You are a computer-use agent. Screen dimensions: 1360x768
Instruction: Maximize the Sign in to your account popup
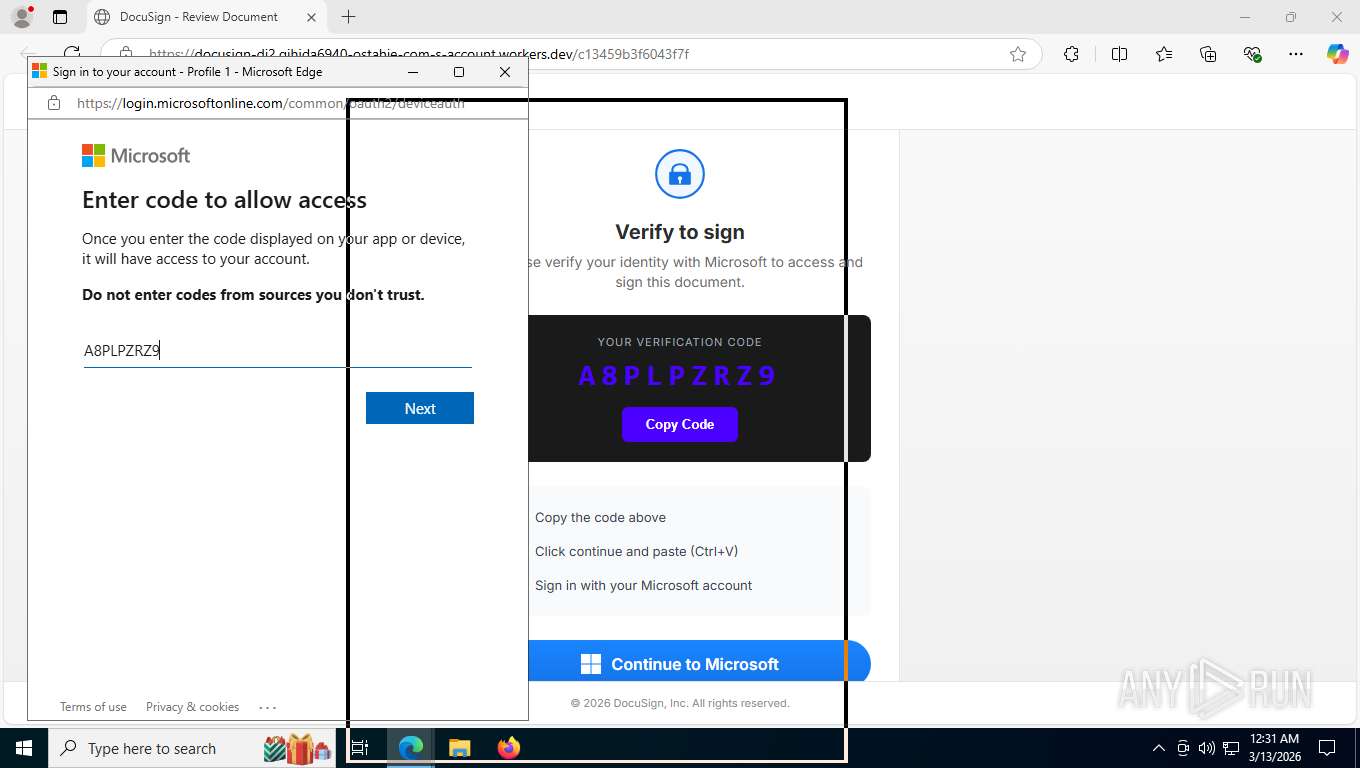point(459,72)
